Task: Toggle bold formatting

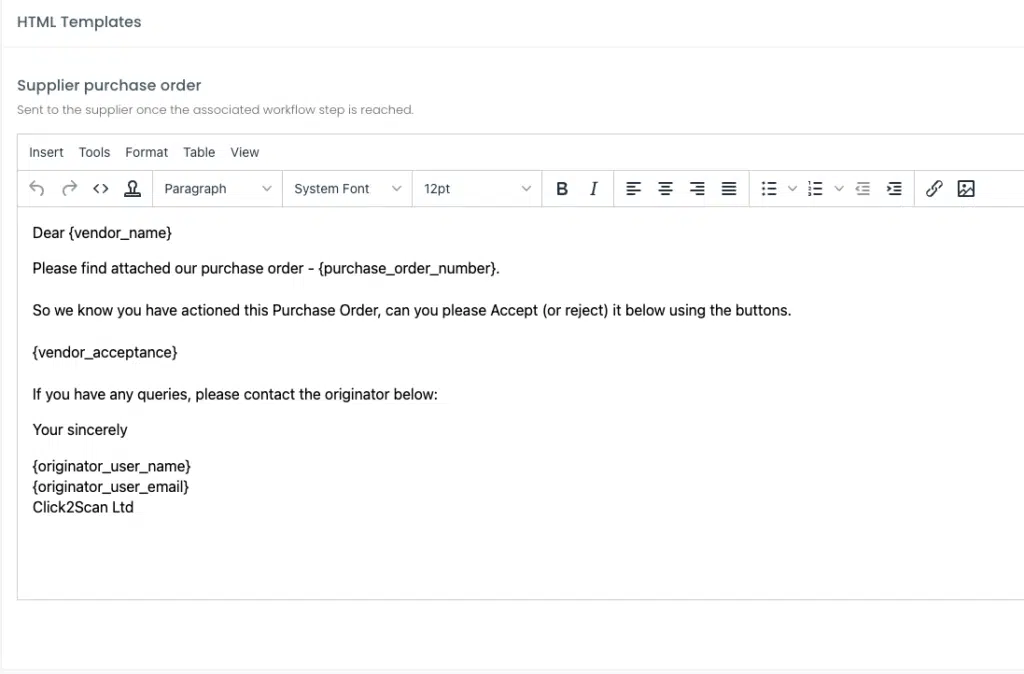Action: coord(562,189)
